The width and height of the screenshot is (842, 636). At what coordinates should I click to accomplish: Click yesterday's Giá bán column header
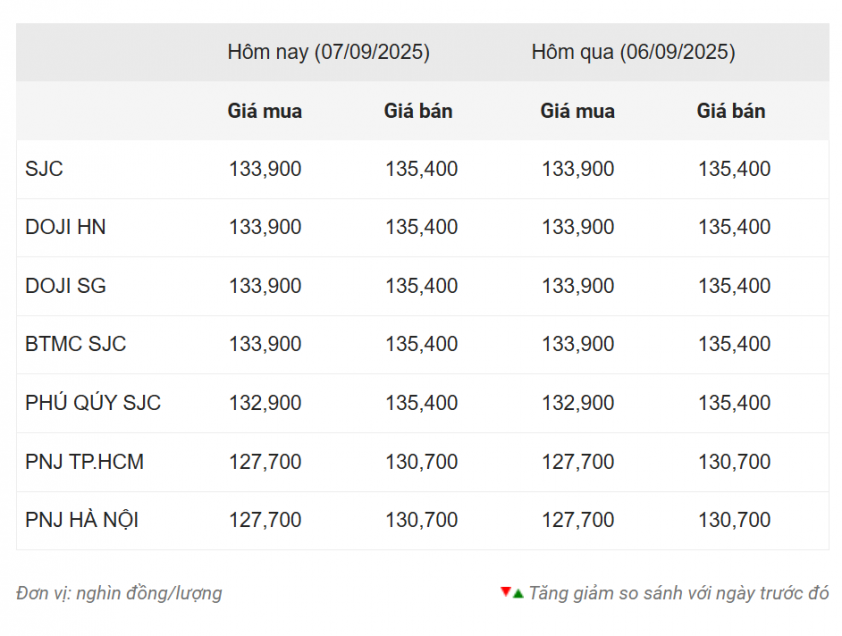(731, 111)
